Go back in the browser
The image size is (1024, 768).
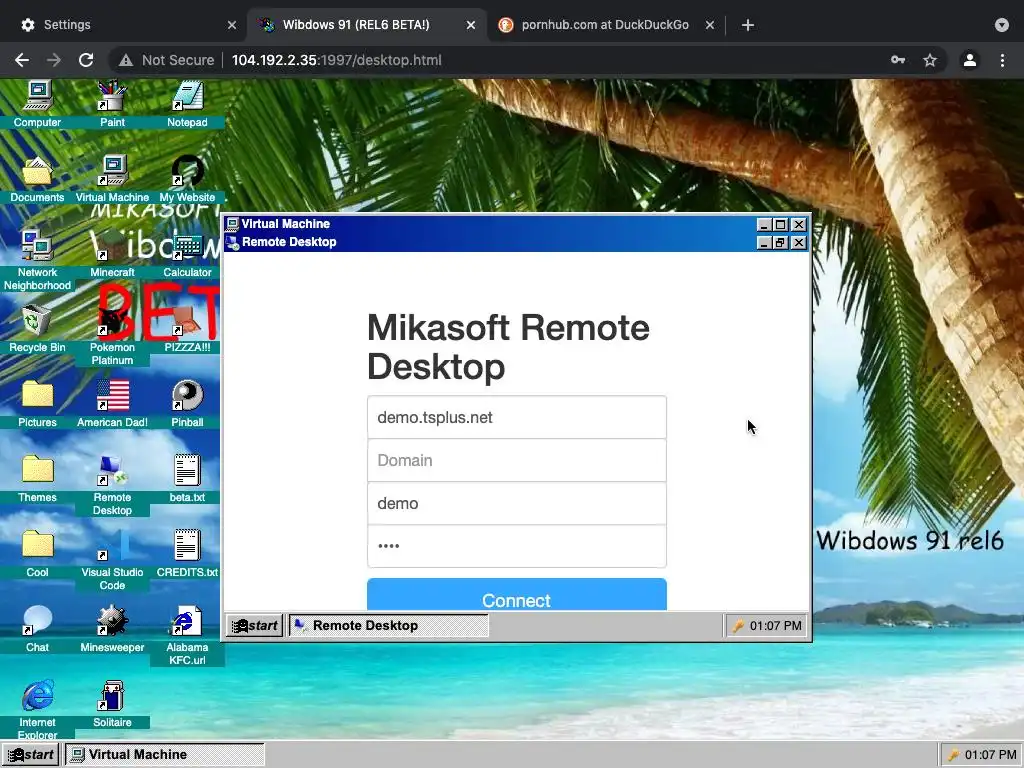click(22, 60)
